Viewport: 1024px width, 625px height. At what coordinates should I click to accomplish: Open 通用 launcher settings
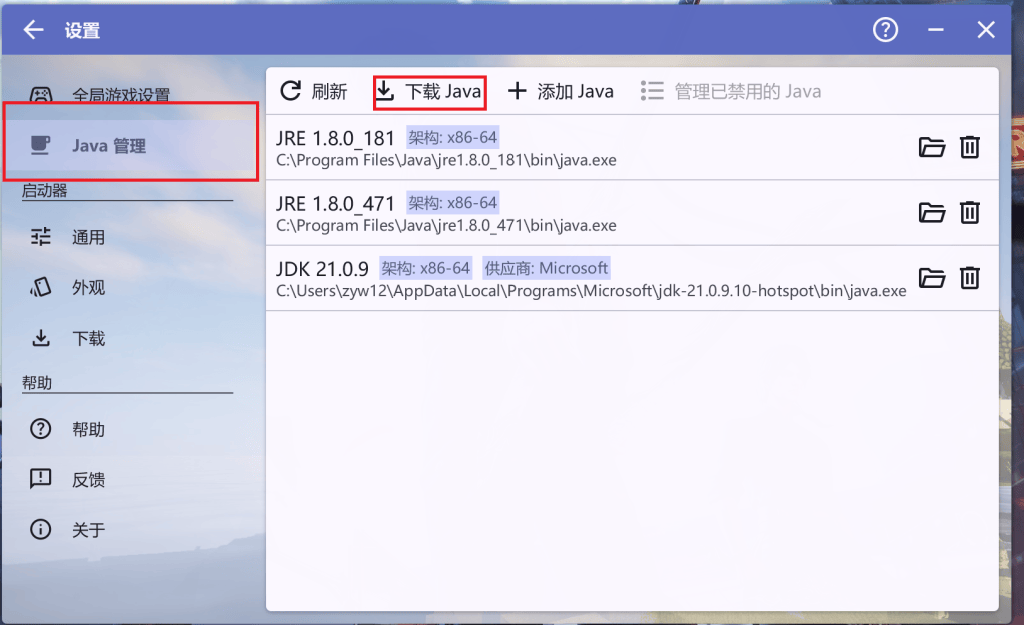(x=88, y=238)
